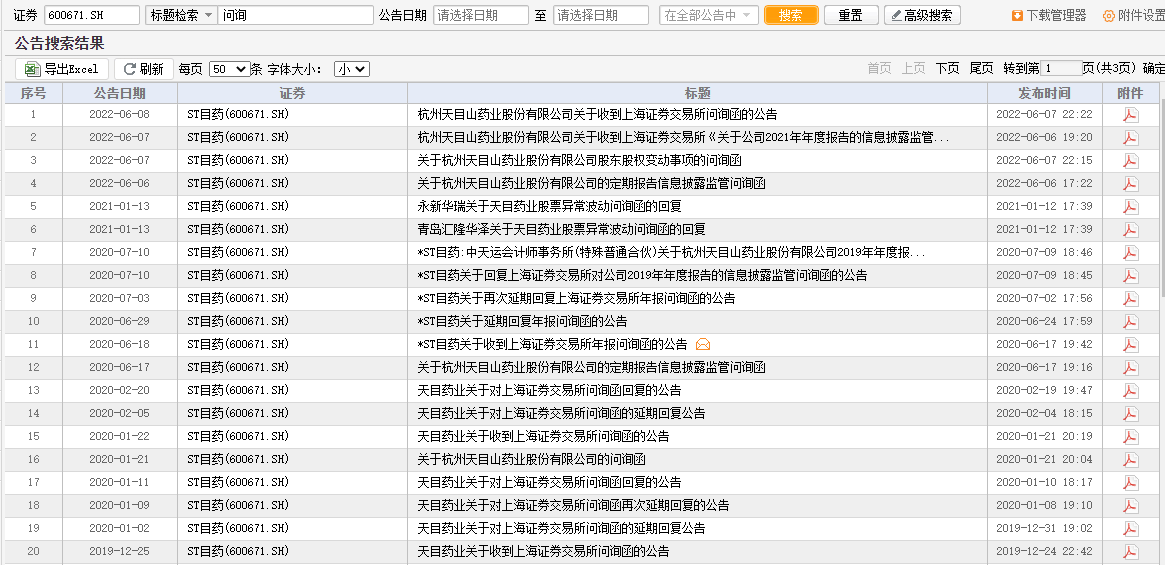Open PDF attachment for row 1 announcement
1165x565 pixels.
(x=1130, y=114)
